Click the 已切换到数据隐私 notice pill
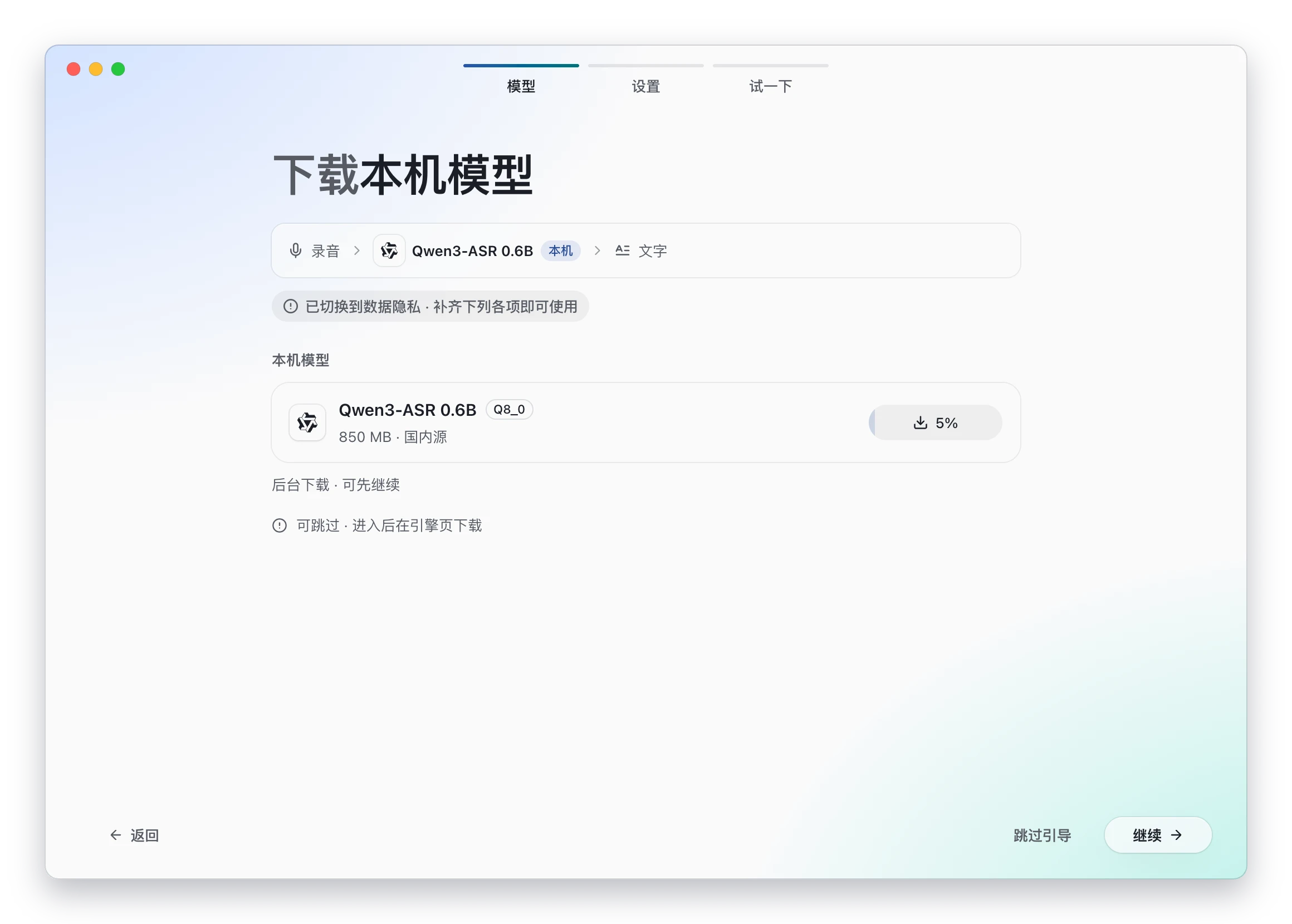The width and height of the screenshot is (1292, 924). (x=430, y=306)
